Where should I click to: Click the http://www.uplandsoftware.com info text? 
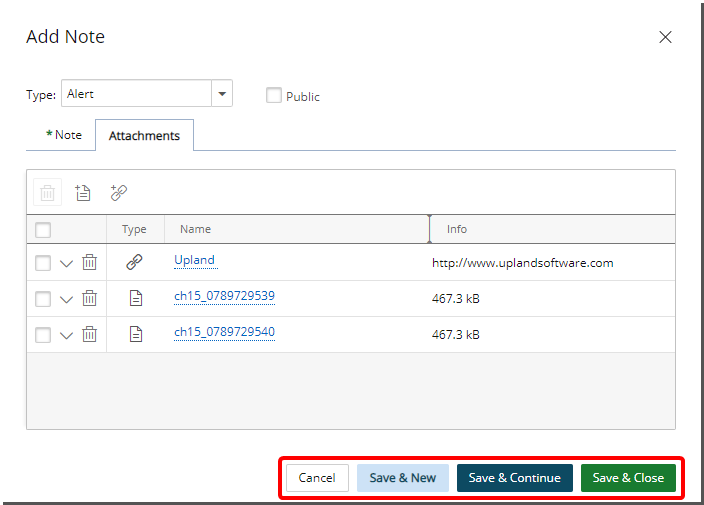523,263
